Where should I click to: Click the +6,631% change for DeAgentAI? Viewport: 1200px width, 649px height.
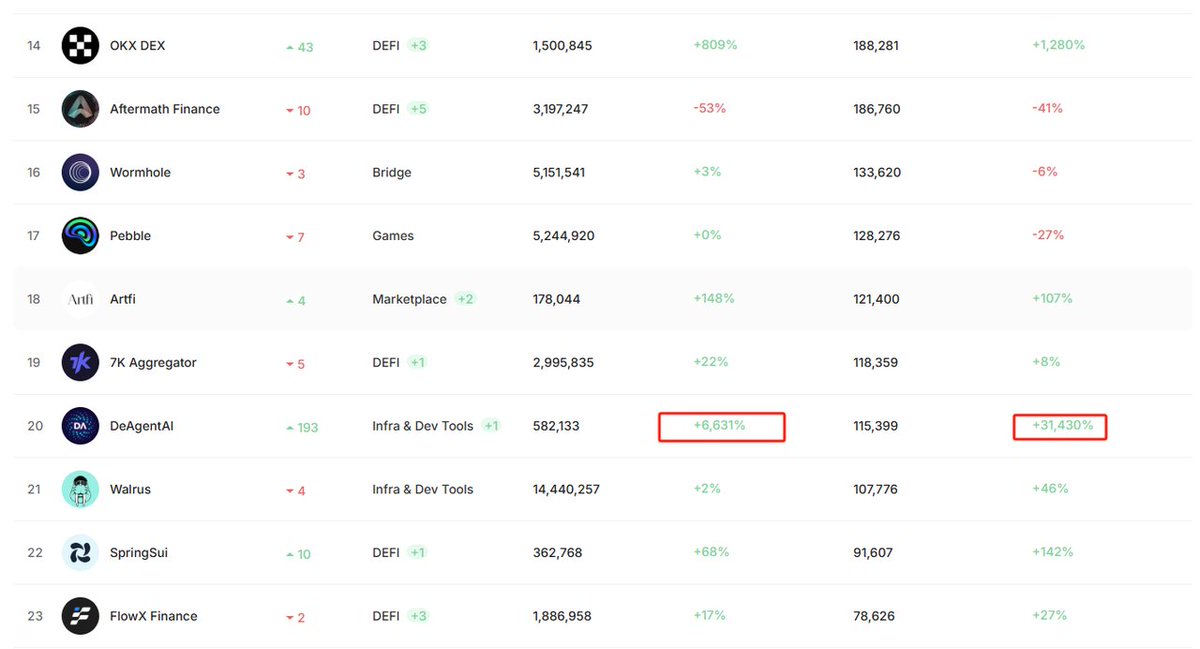point(719,425)
